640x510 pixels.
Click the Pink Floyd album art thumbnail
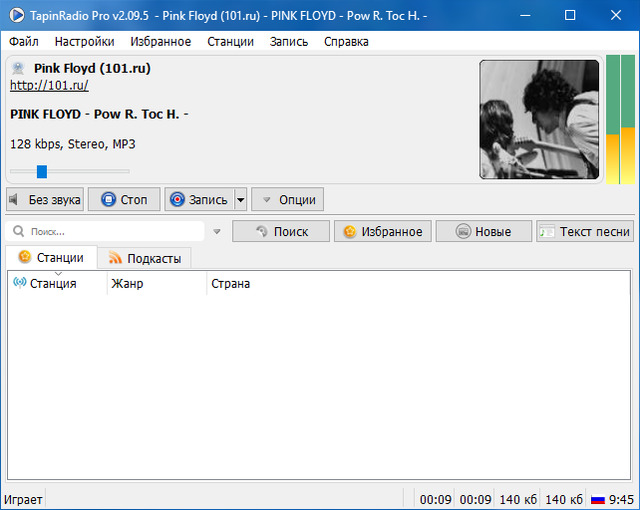click(539, 119)
